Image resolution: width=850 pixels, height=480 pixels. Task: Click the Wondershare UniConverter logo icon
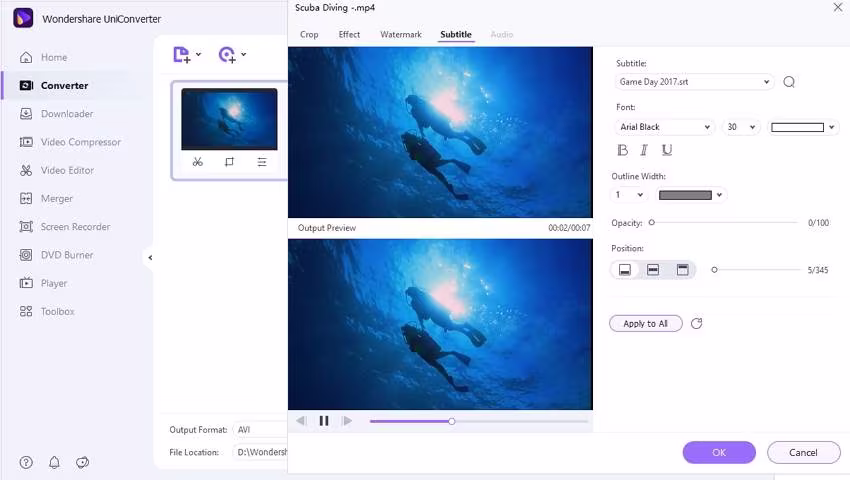(23, 18)
